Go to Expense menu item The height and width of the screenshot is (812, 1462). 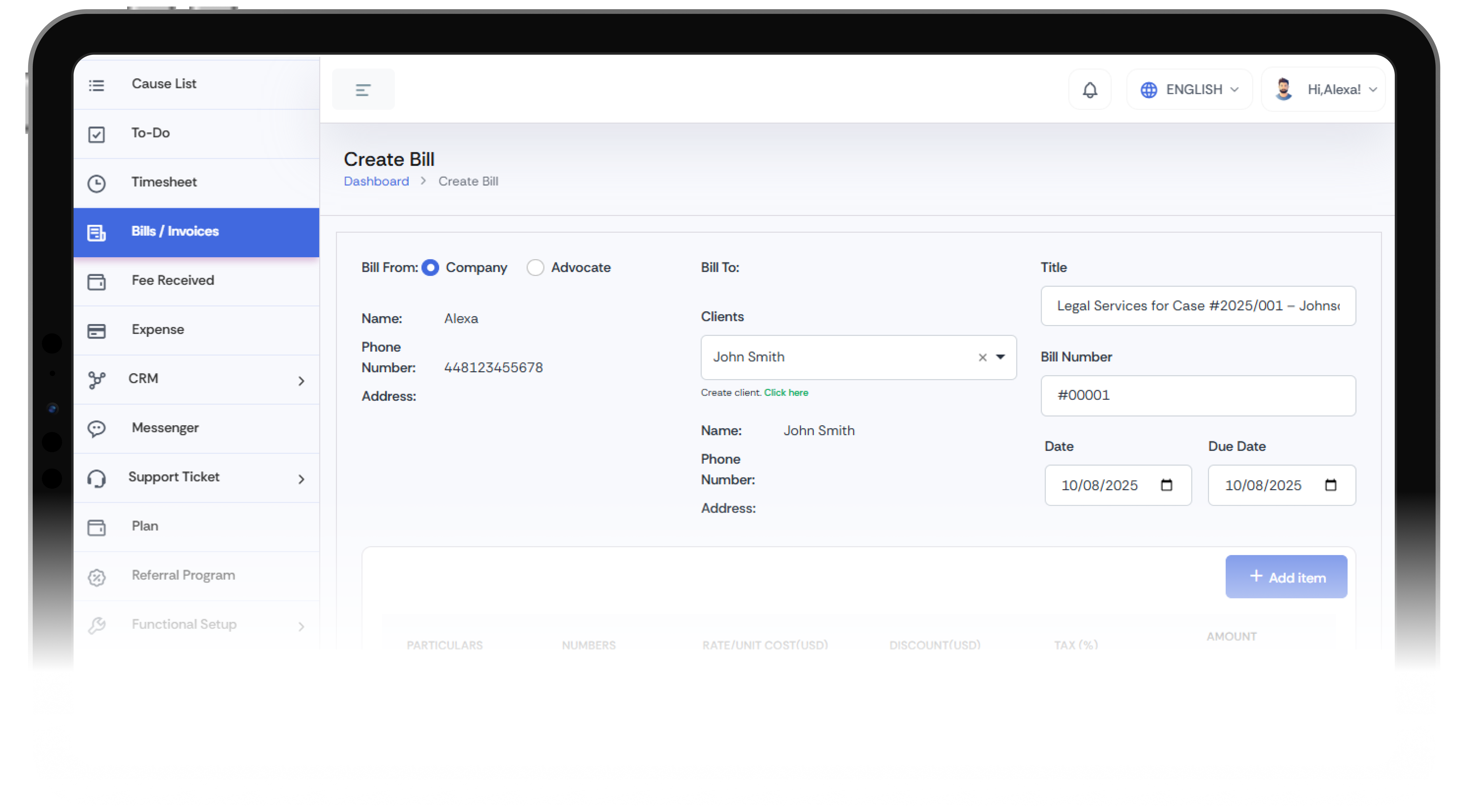point(158,330)
